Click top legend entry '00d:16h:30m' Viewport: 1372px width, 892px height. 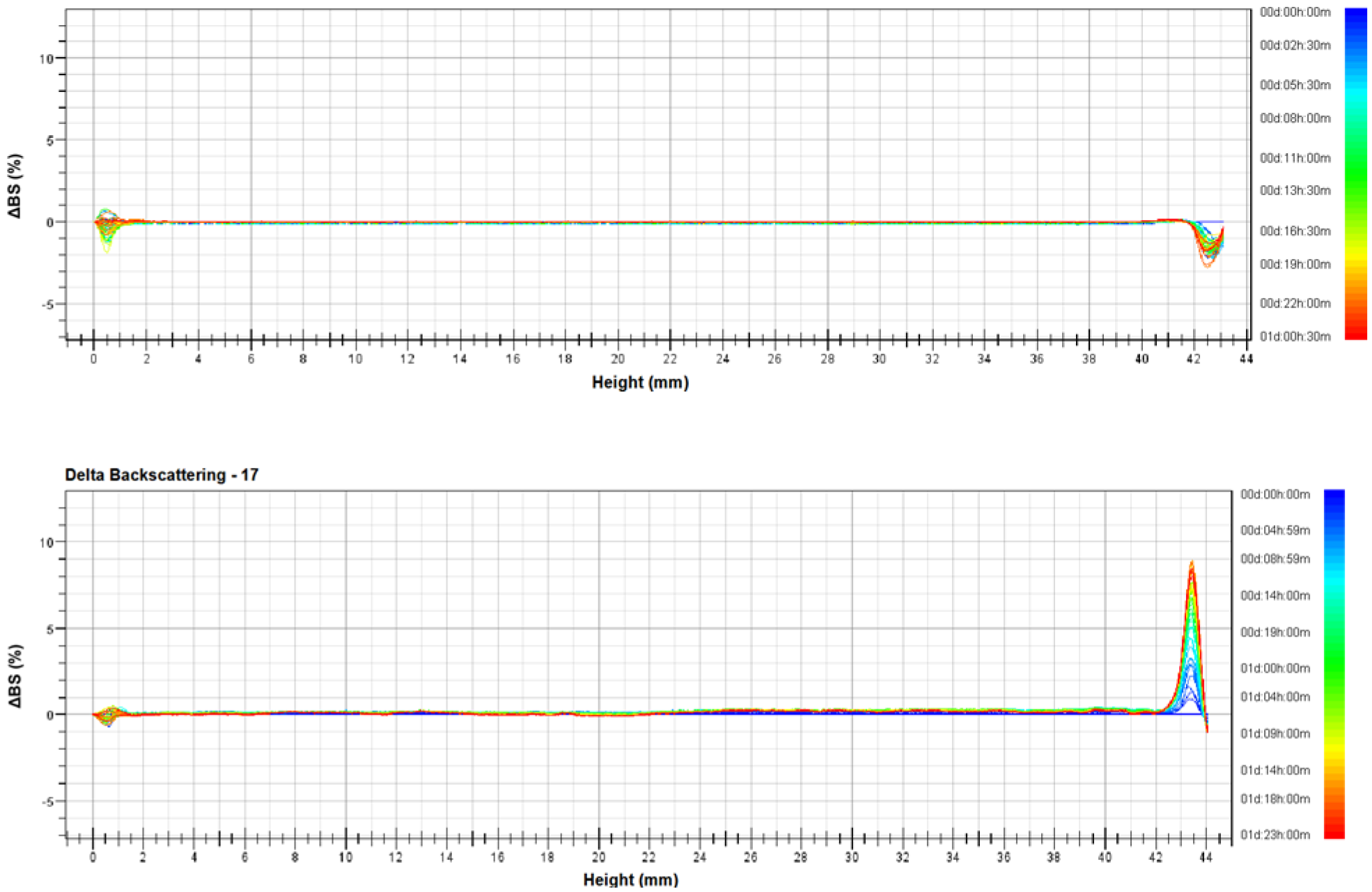pos(1295,231)
